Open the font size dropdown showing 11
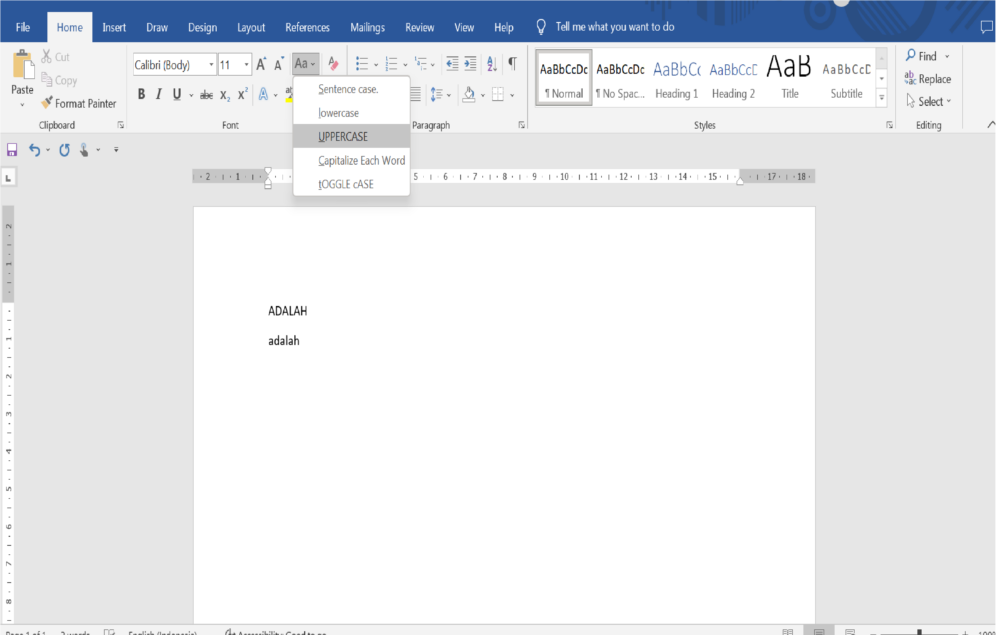1000x635 pixels. click(x=247, y=65)
